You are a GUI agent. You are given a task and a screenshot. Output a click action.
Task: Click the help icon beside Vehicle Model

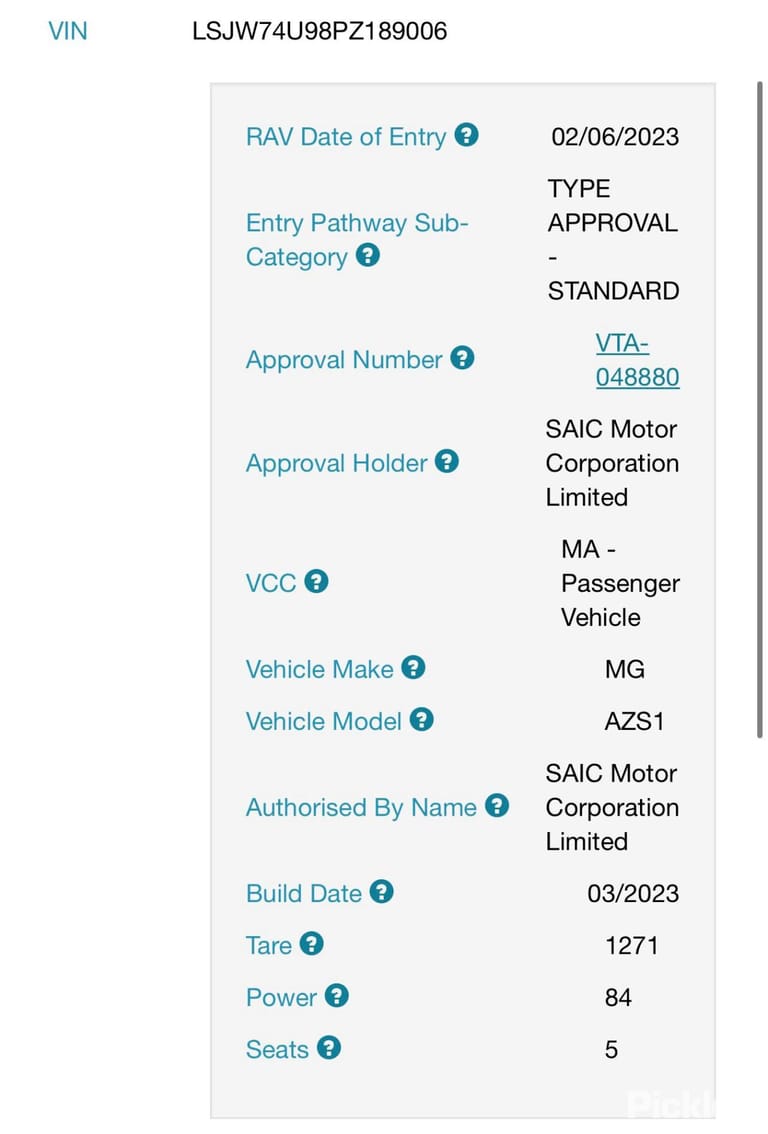(x=421, y=719)
